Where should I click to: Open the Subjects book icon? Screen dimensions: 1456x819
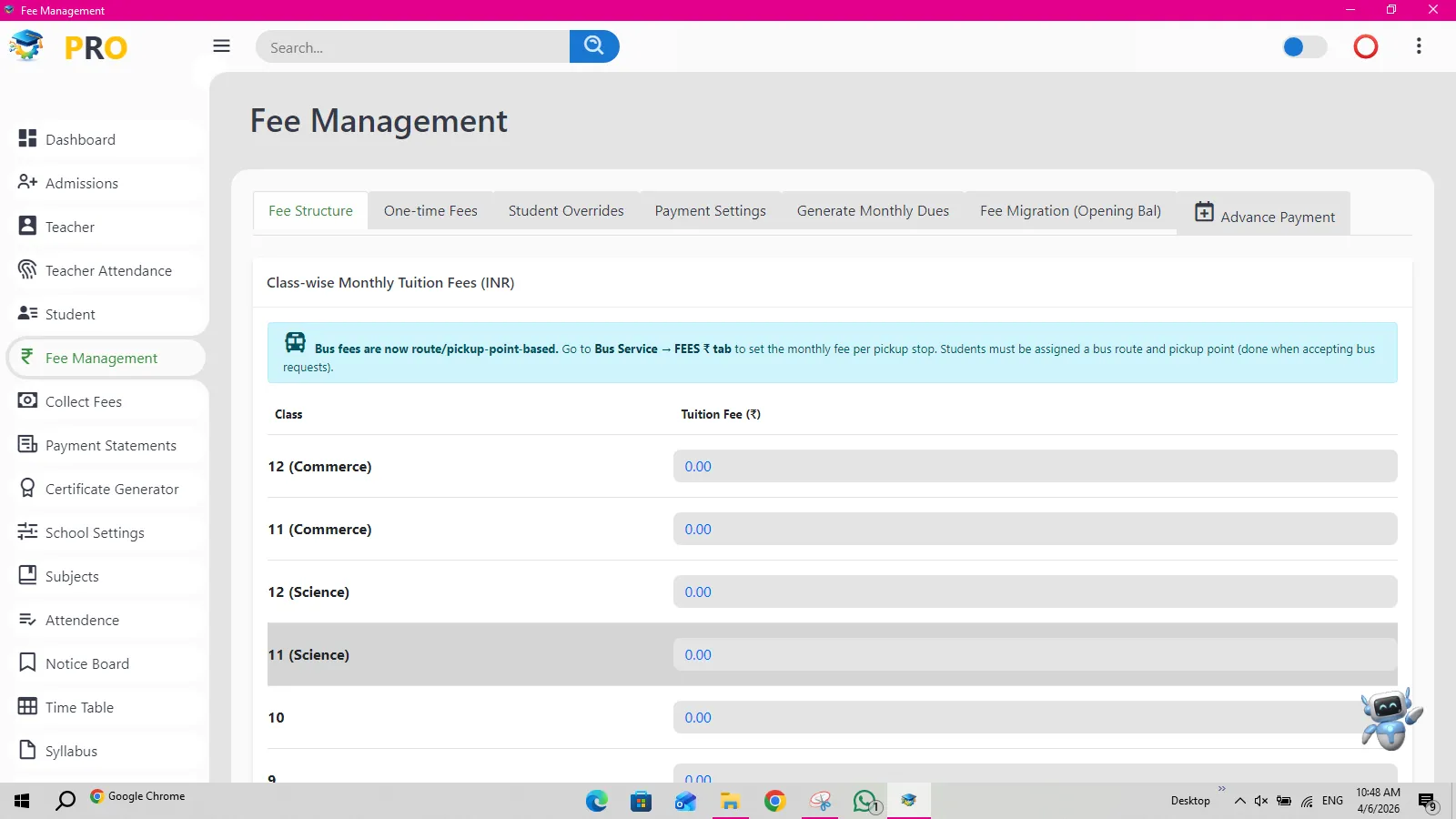[27, 575]
